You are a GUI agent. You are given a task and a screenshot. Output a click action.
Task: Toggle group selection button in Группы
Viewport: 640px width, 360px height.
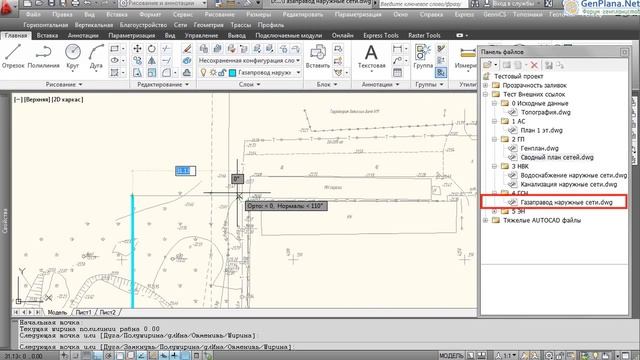click(441, 73)
